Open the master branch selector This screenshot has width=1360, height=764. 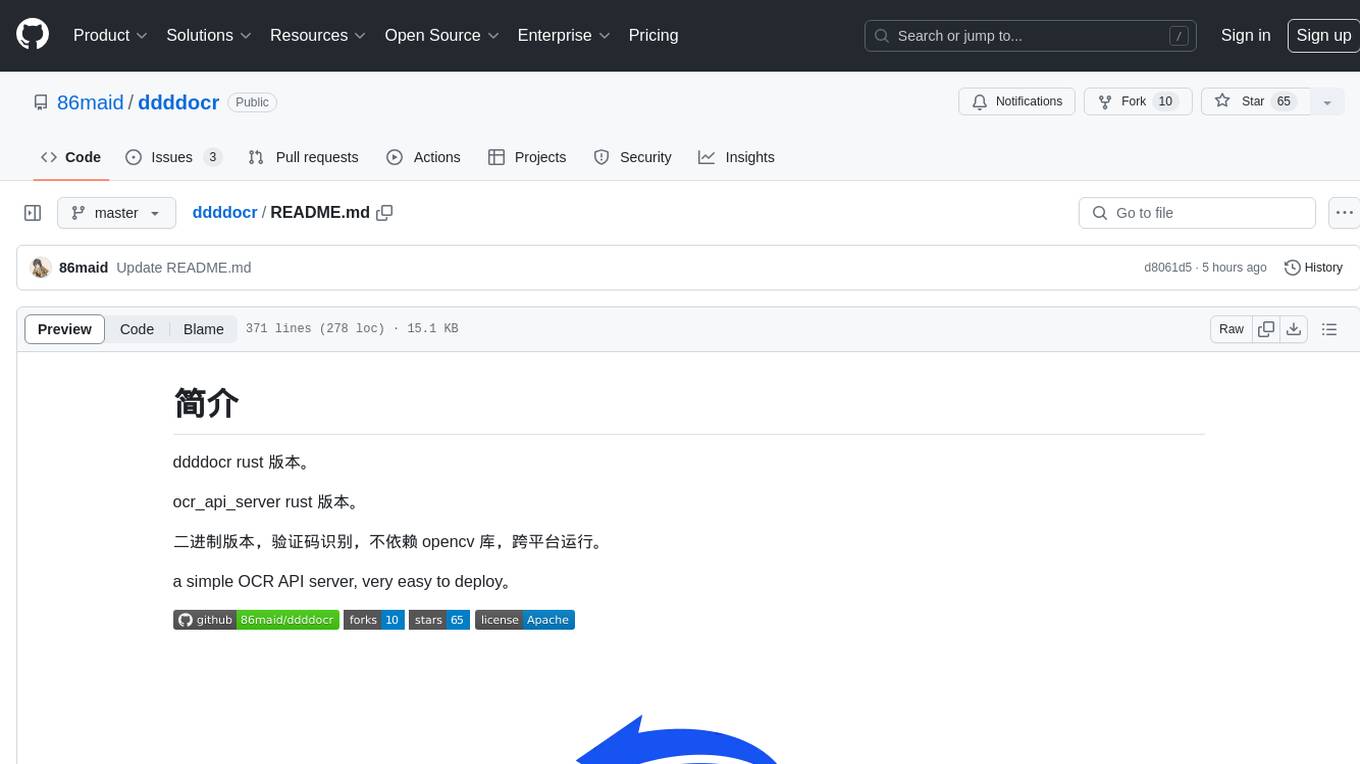pos(116,213)
